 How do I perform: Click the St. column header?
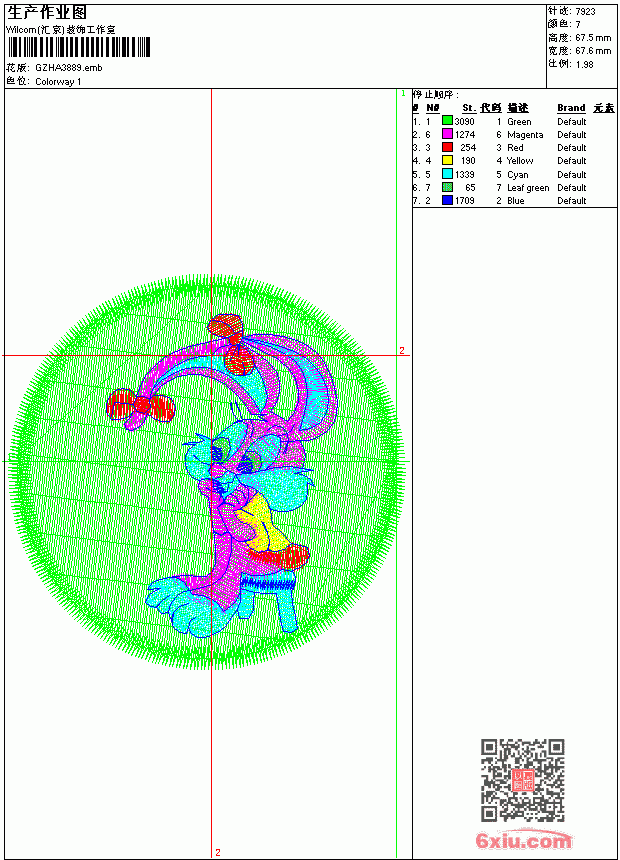point(469,108)
